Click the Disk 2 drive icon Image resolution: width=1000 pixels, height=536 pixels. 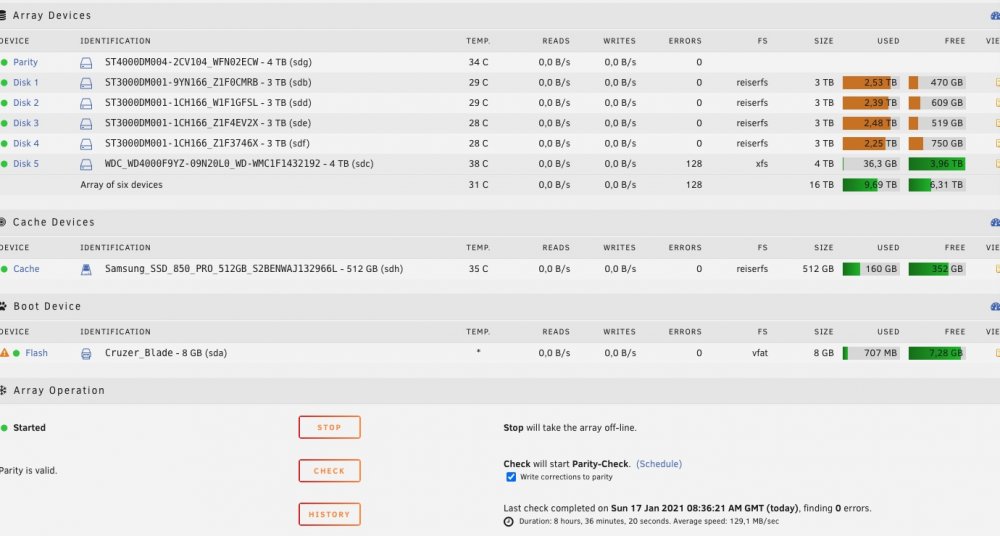click(x=86, y=103)
